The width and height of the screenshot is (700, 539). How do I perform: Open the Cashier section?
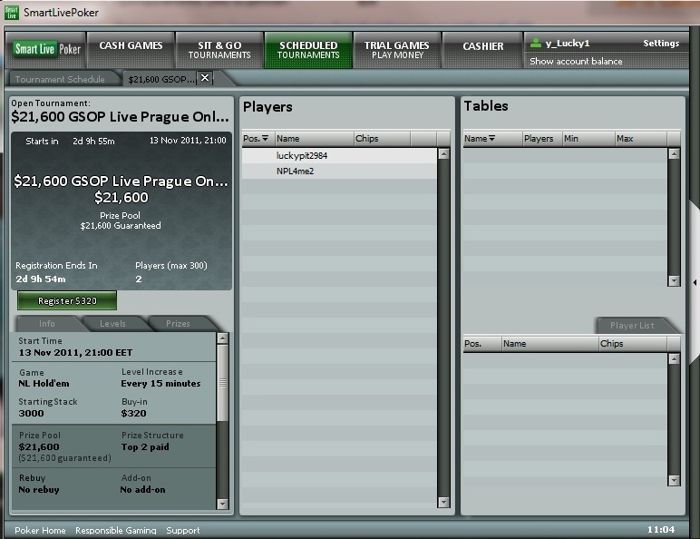(483, 49)
